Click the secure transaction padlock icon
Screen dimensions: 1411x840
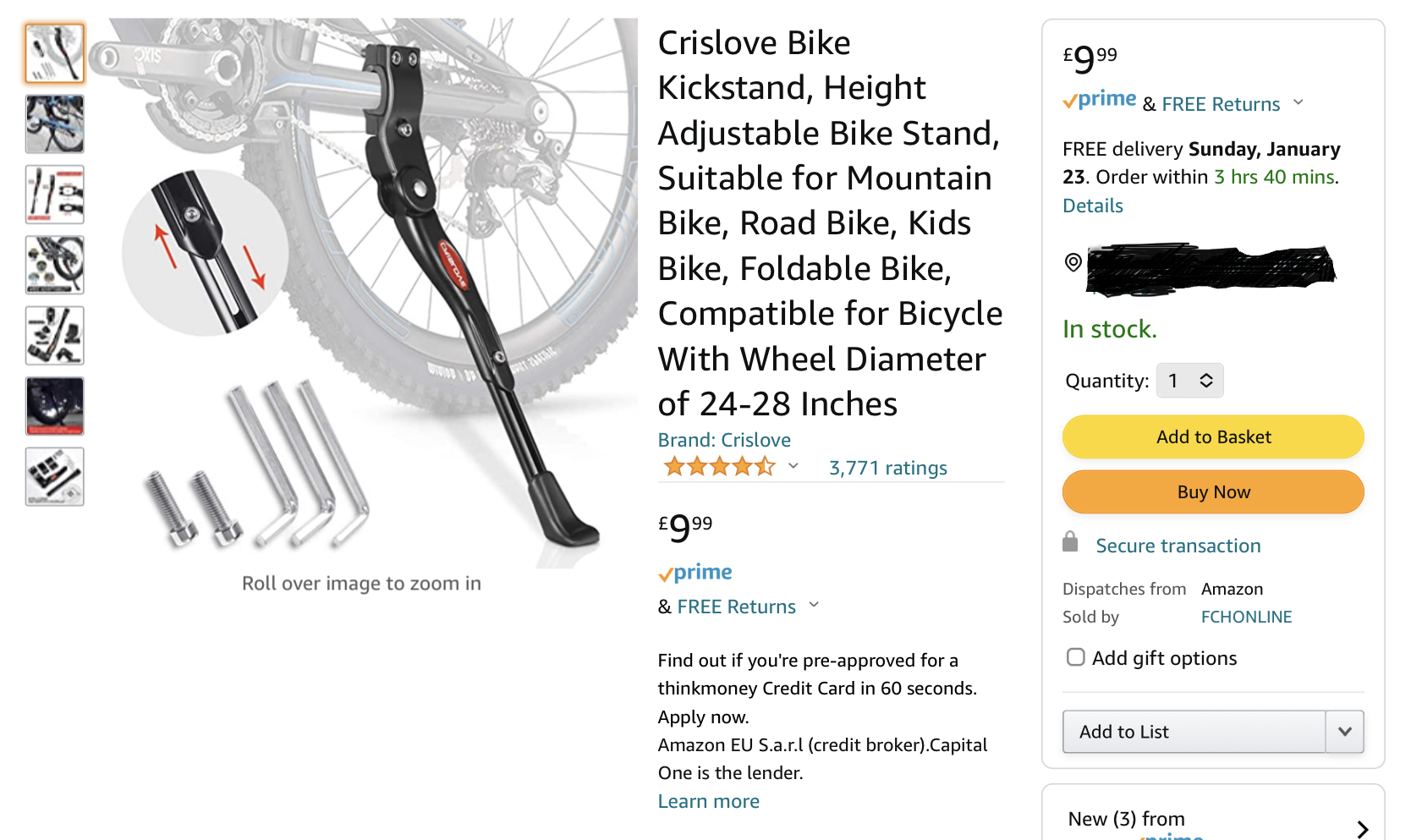point(1070,542)
